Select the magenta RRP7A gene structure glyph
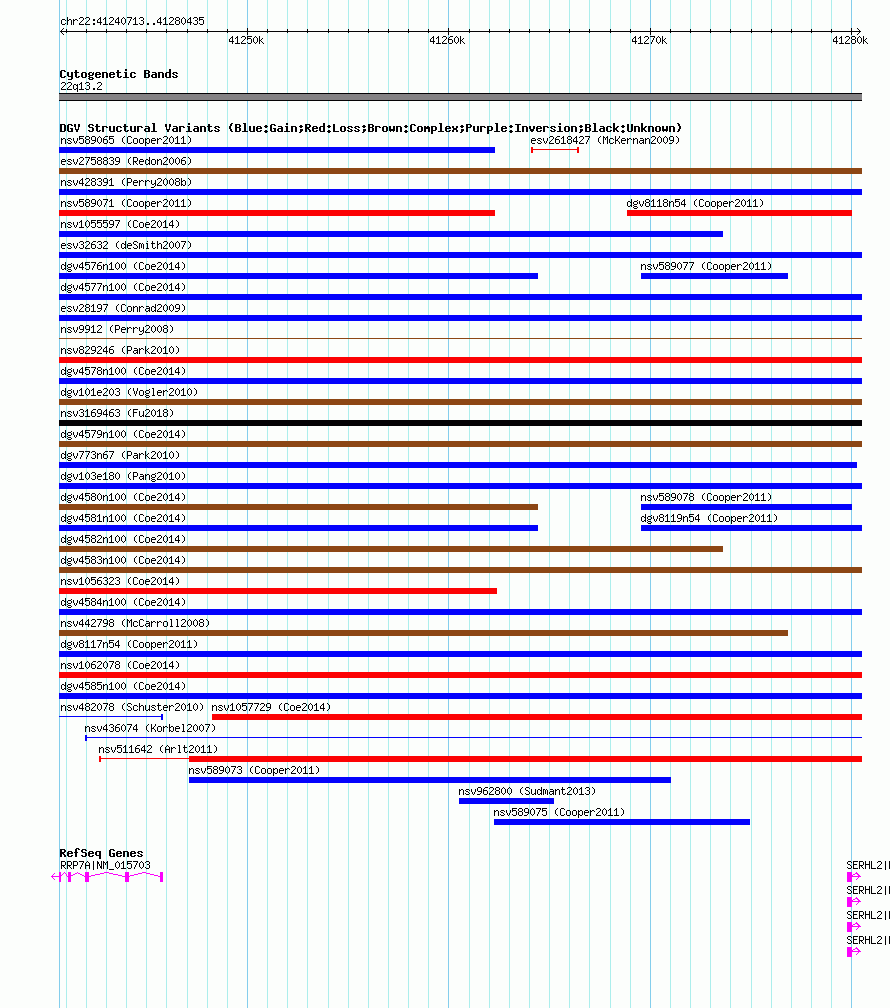Viewport: 890px width, 1008px height. coord(107,877)
